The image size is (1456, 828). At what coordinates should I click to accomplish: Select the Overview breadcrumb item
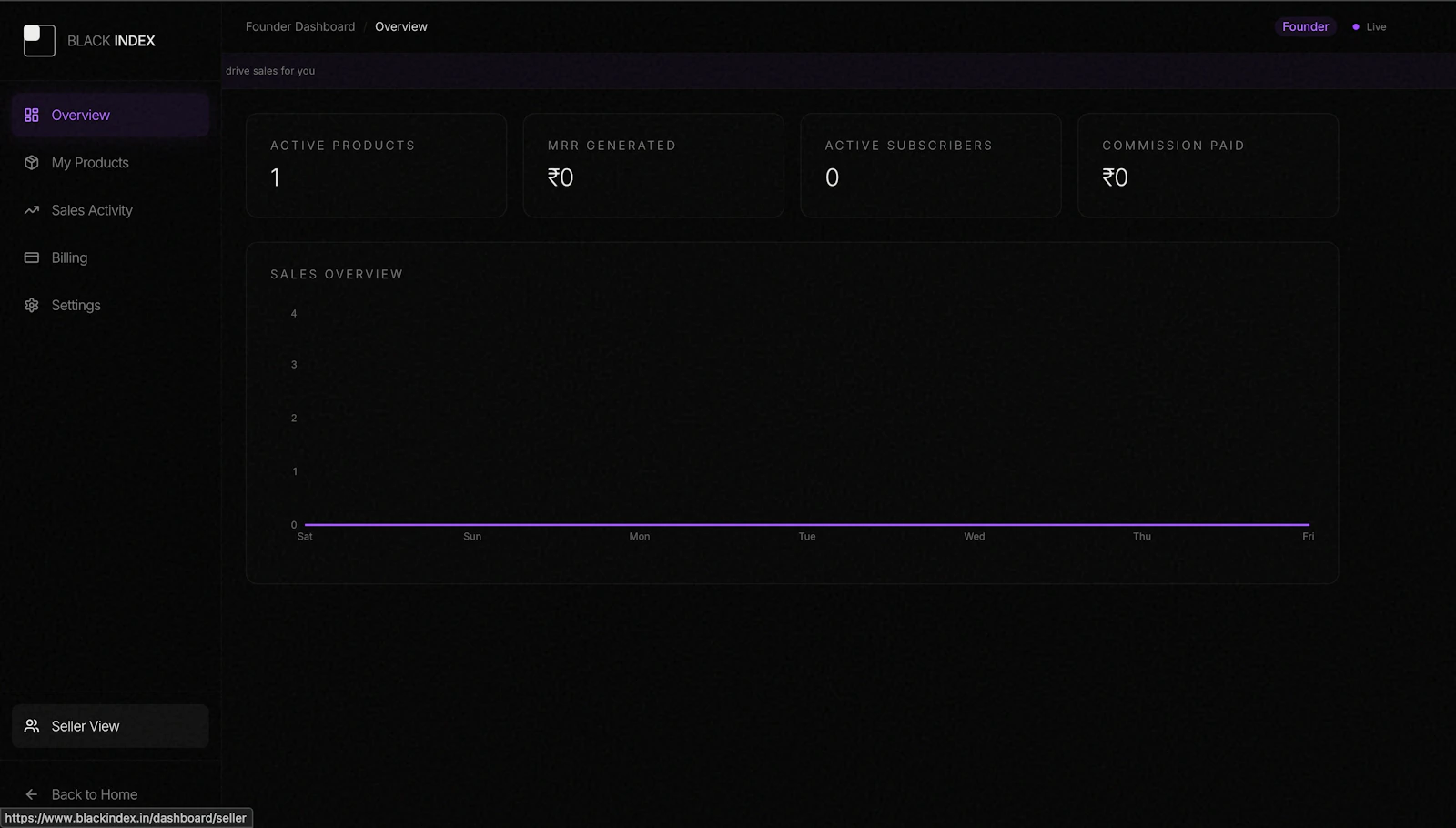coord(401,26)
